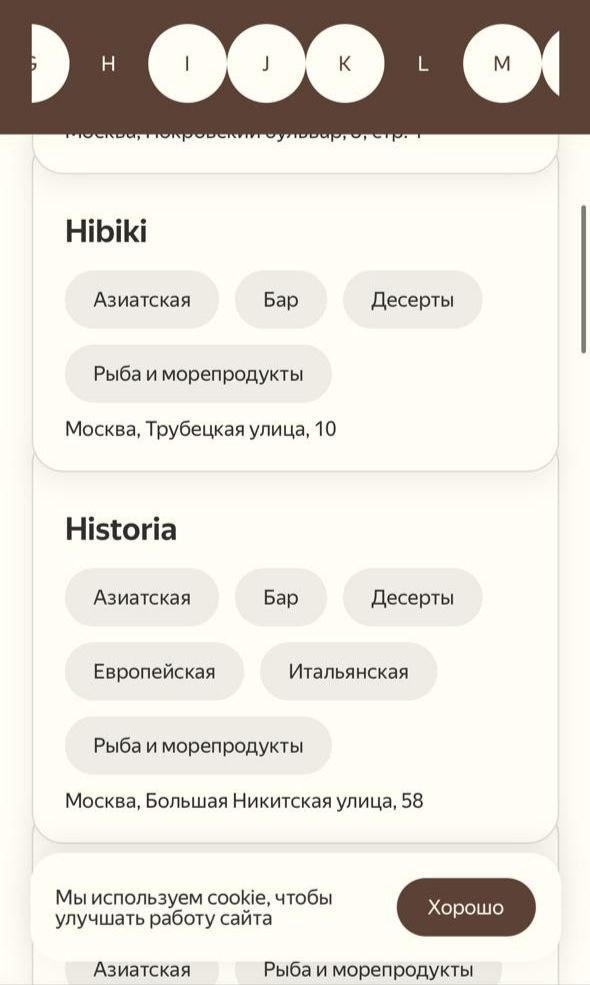Open the Hibiki address Трубецкая улица, 10
This screenshot has height=985, width=590.
201,428
